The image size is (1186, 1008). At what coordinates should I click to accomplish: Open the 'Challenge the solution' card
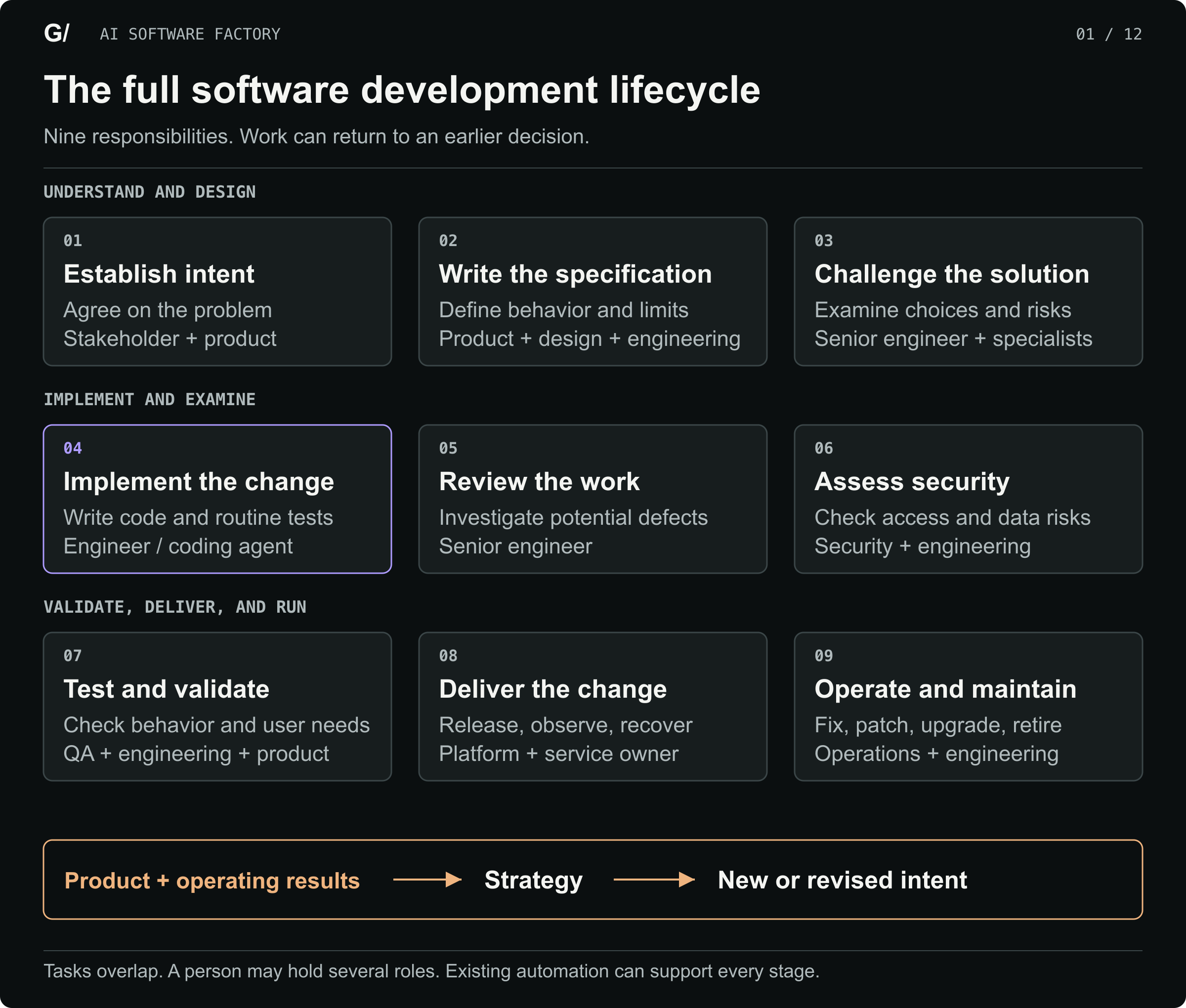(968, 292)
